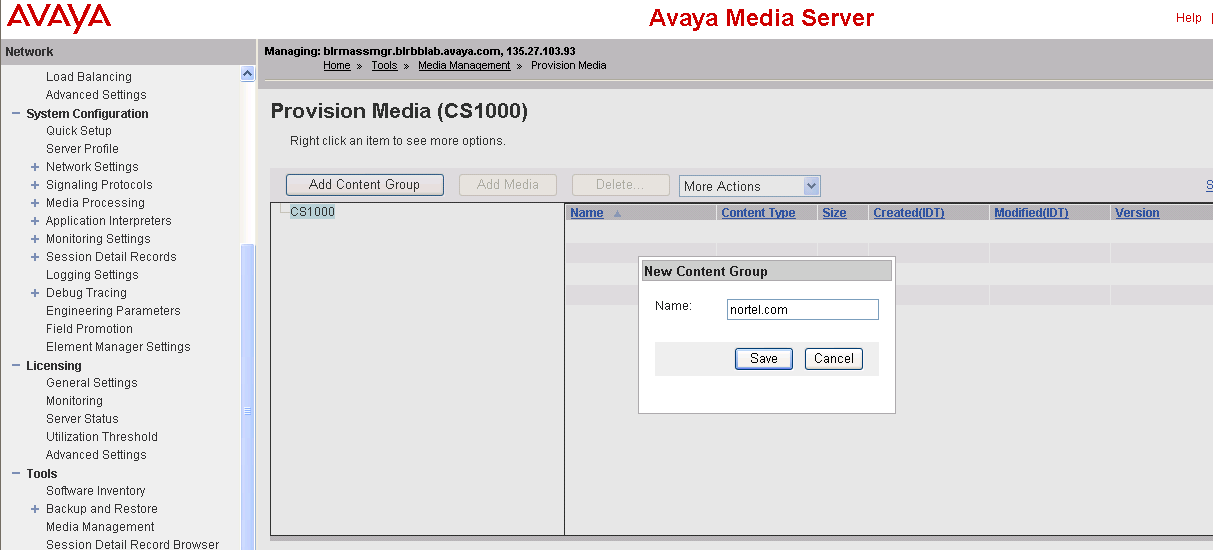Open the More Actions dropdown
Viewport: 1213px width, 550px height.
[749, 186]
